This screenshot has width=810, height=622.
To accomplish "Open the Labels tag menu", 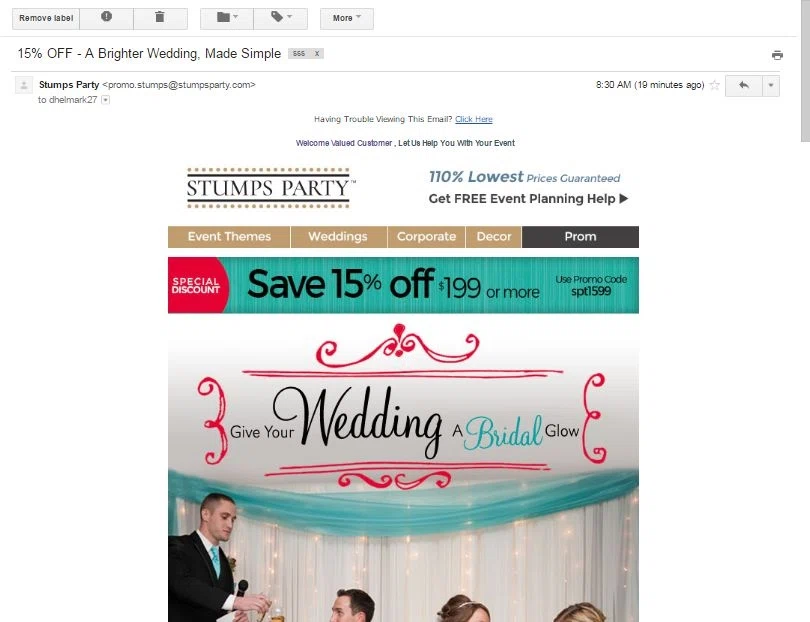I will pyautogui.click(x=281, y=18).
